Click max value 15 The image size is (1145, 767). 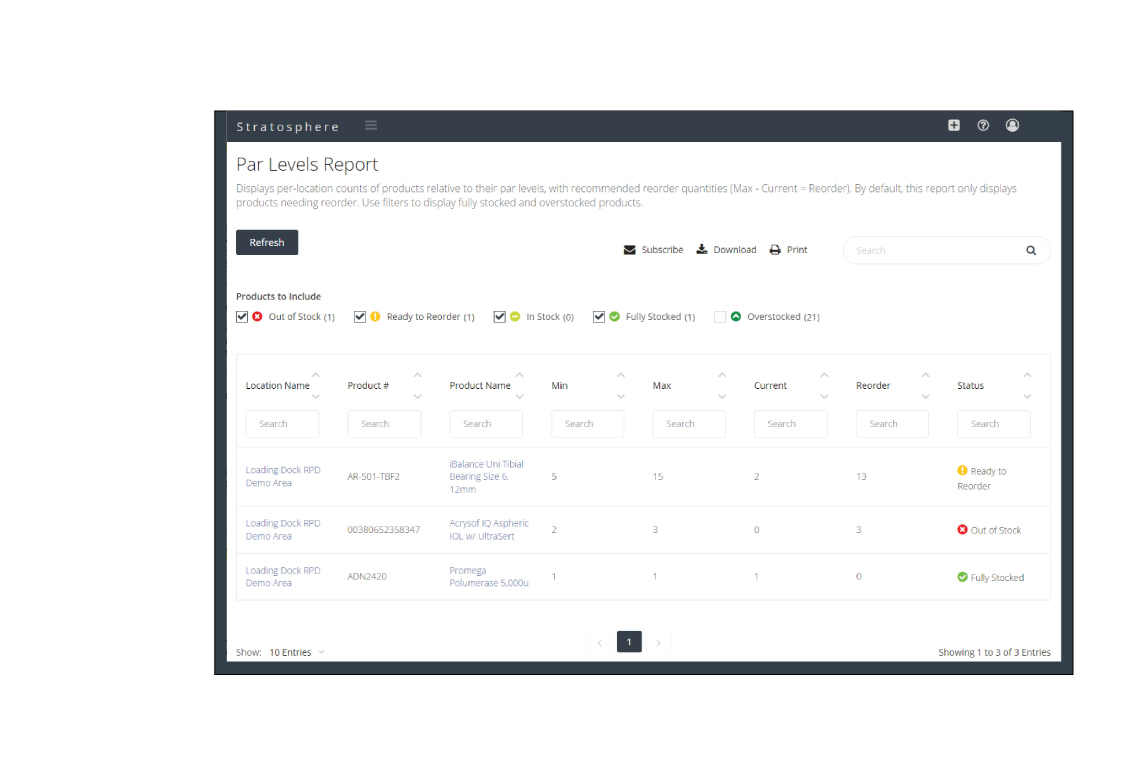click(657, 476)
